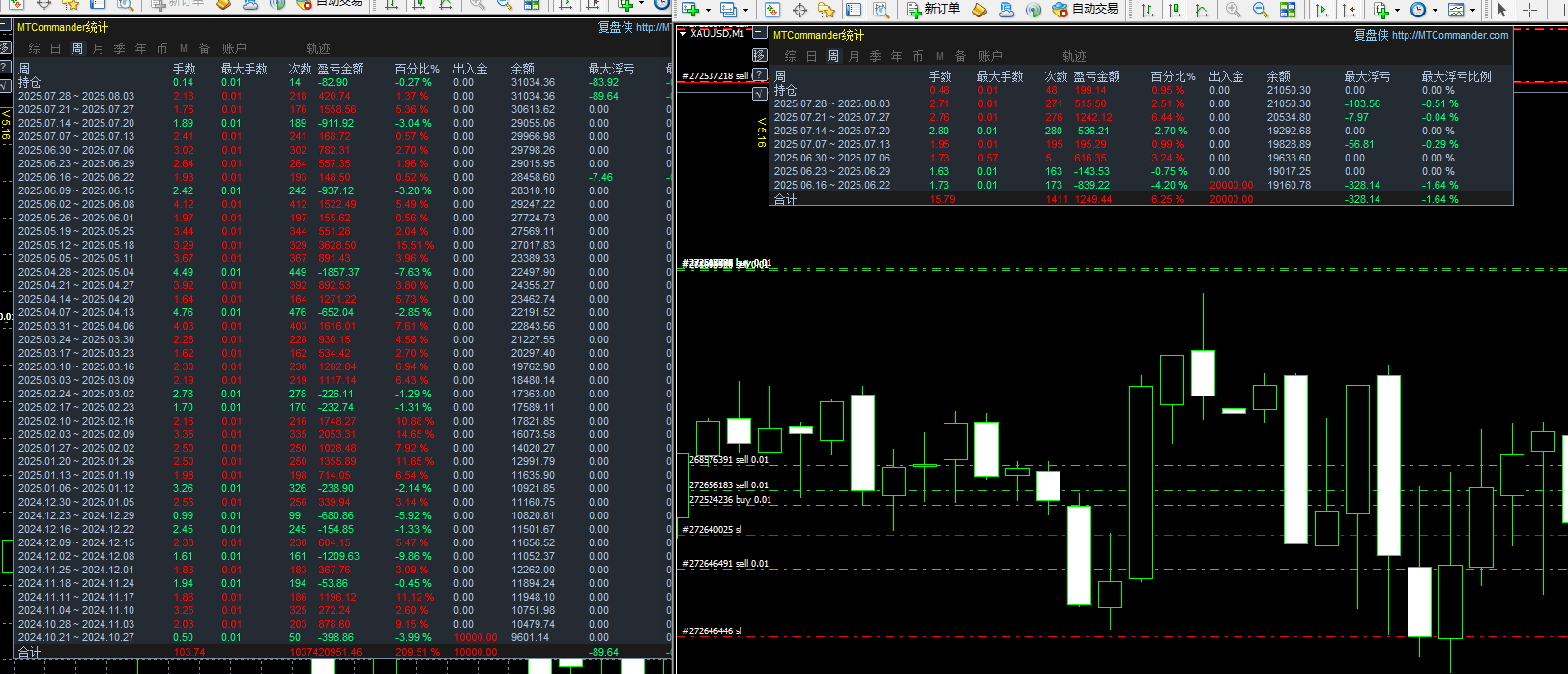Click the ? help button on right panel
Screen dimensions: 1568x674
pos(759,74)
